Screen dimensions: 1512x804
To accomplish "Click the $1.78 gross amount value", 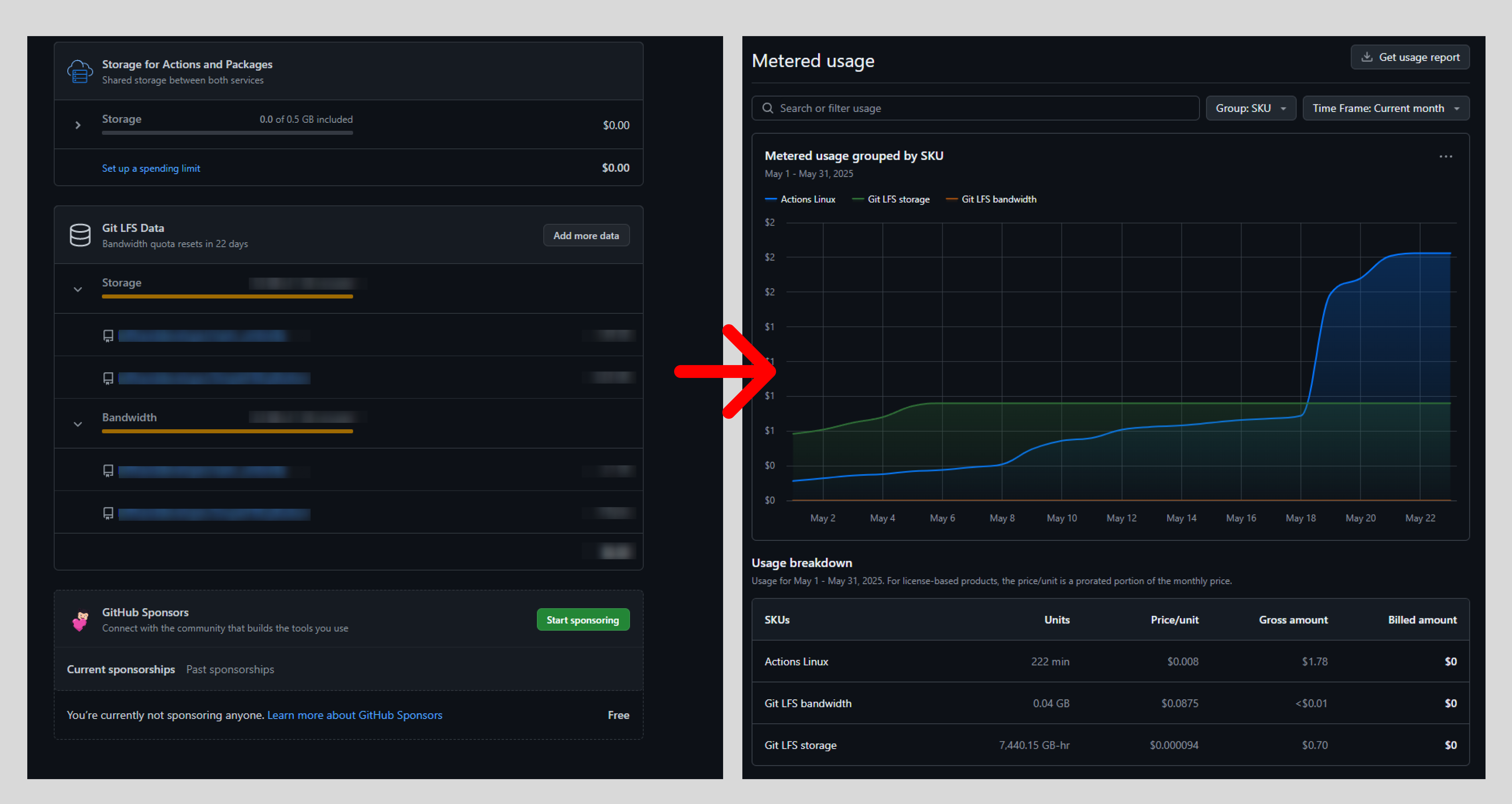I will [x=1315, y=662].
